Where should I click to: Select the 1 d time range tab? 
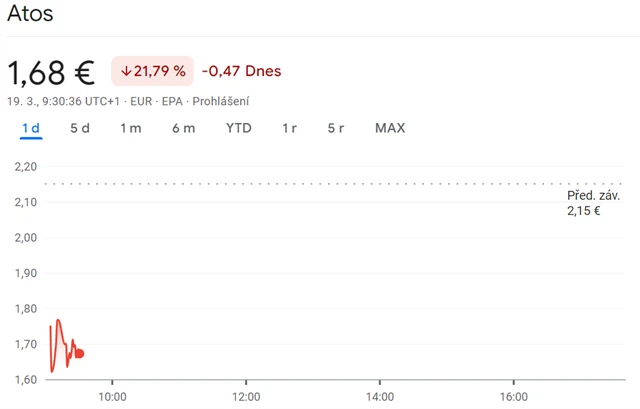[31, 128]
